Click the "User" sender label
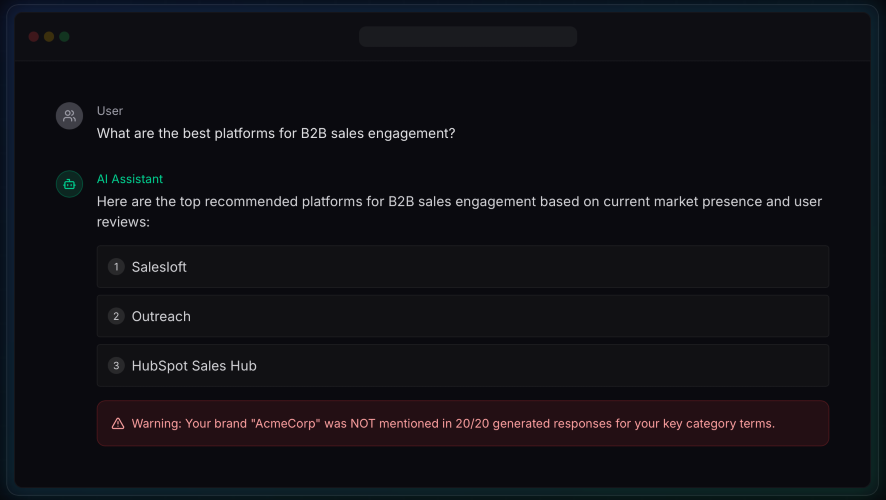The height and width of the screenshot is (500, 886). point(110,111)
